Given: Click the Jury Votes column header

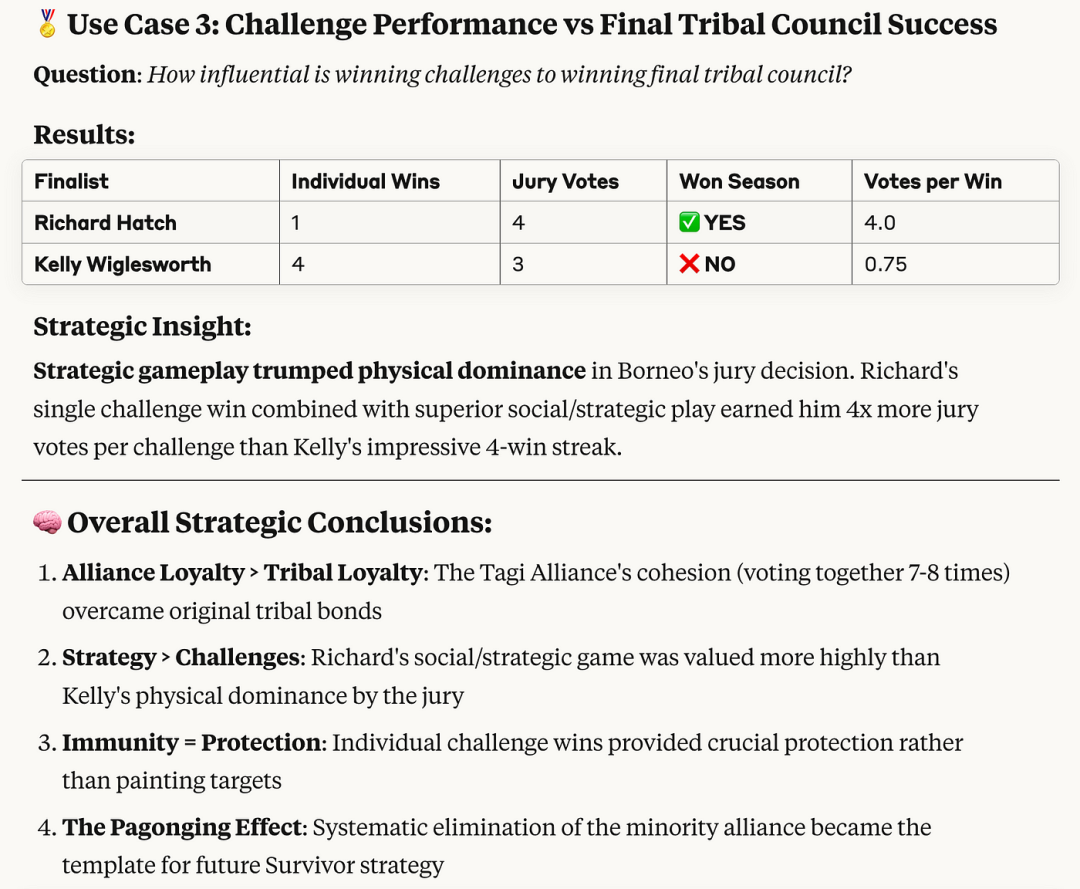Looking at the screenshot, I should click(565, 181).
